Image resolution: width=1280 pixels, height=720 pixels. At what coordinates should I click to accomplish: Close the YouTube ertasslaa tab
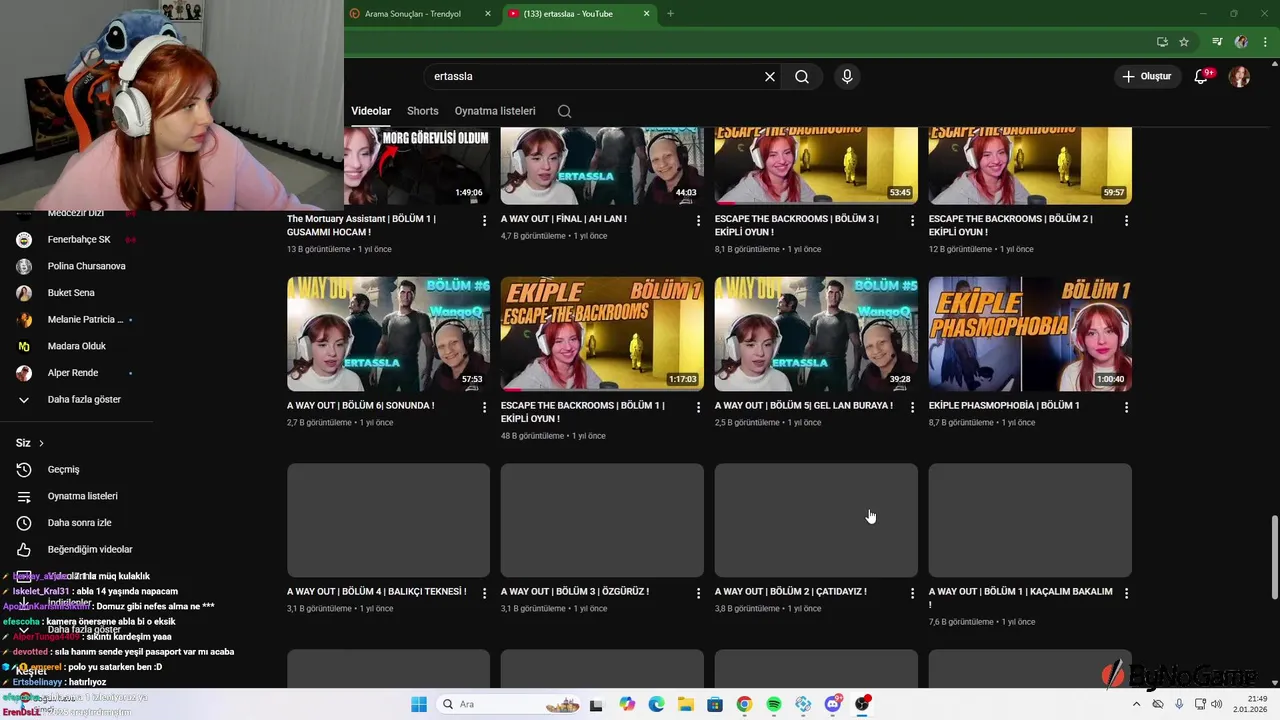646,14
